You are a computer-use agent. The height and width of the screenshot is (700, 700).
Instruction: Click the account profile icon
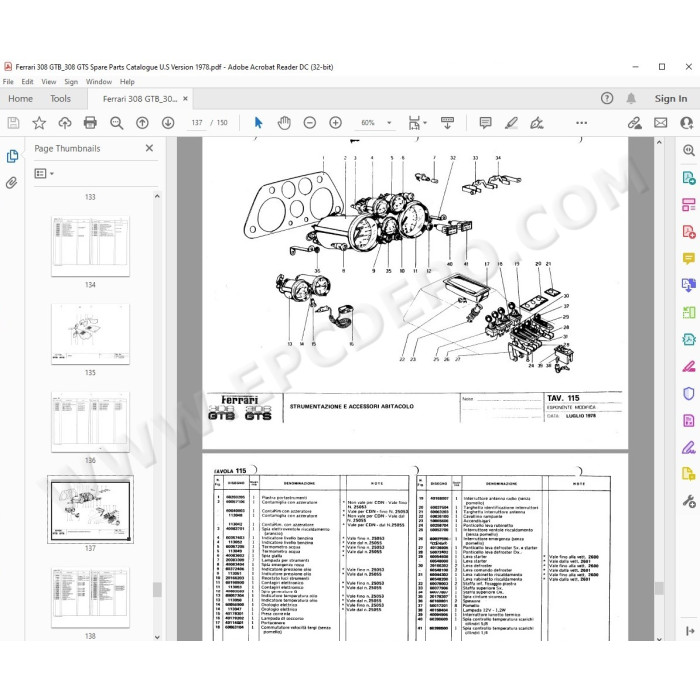[x=687, y=123]
